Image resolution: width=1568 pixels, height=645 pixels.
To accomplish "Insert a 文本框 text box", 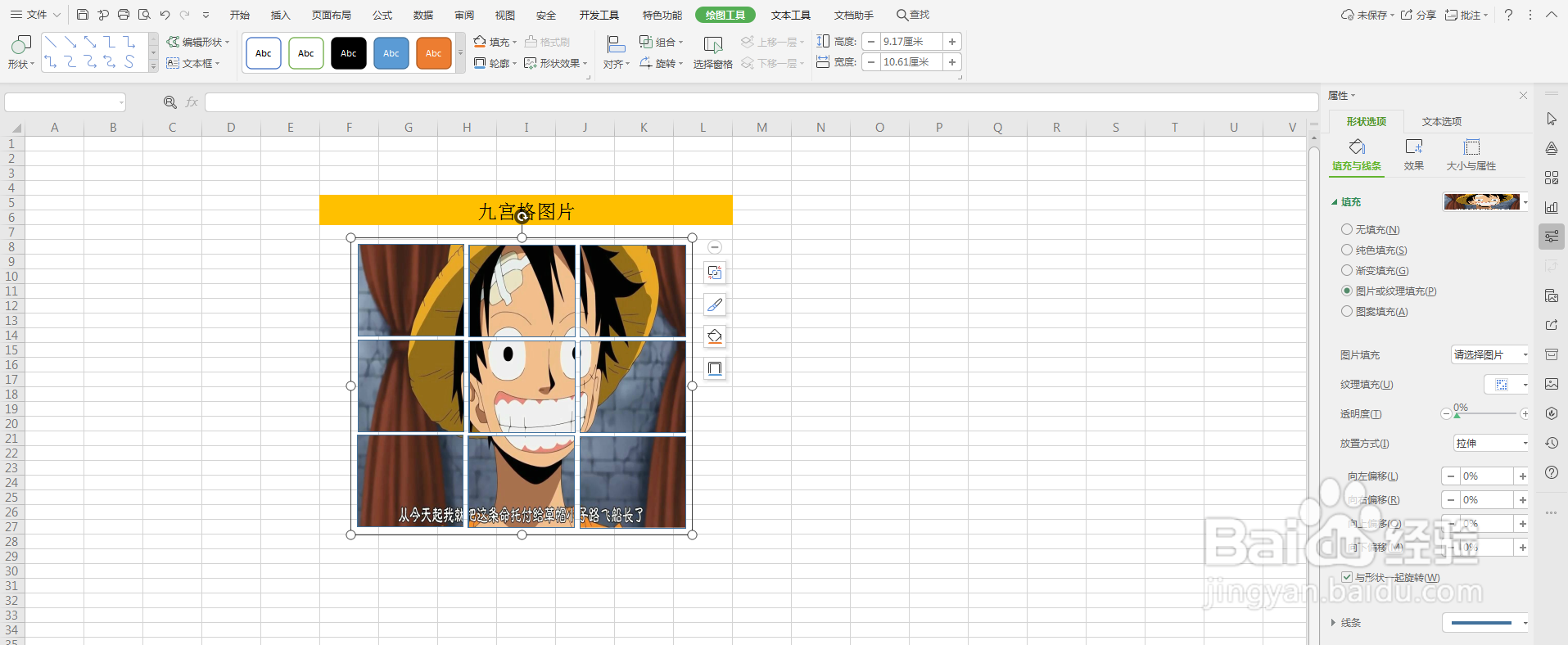I will (x=192, y=63).
